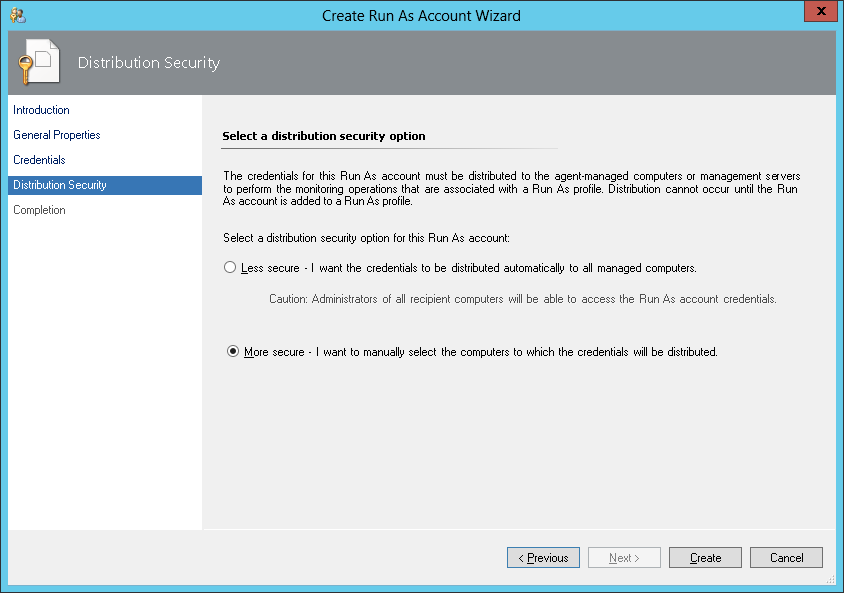Click the credentials distribution description paragraph
Screen dimensions: 844x593
point(510,188)
